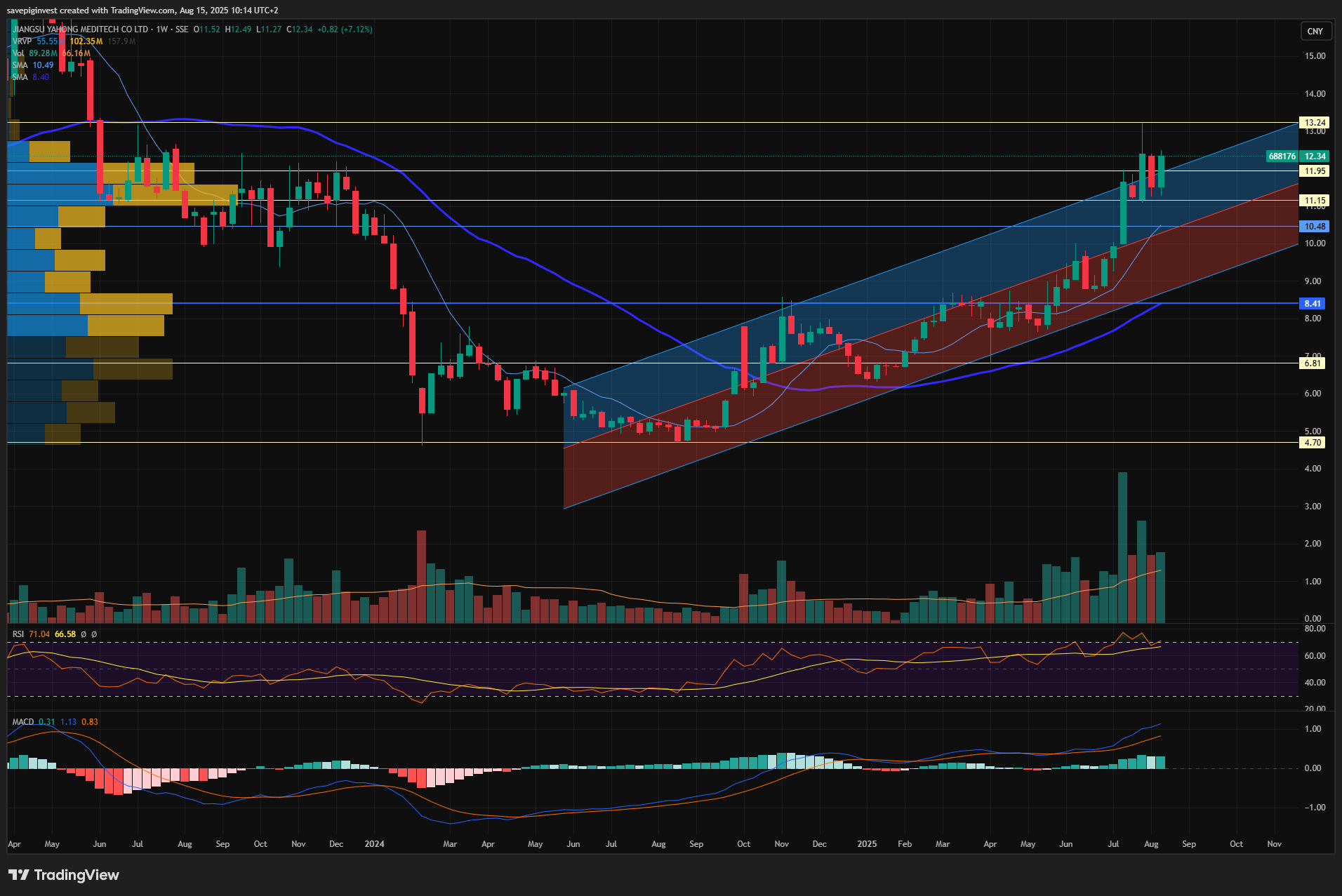Click the 2025 label on time axis

(867, 844)
